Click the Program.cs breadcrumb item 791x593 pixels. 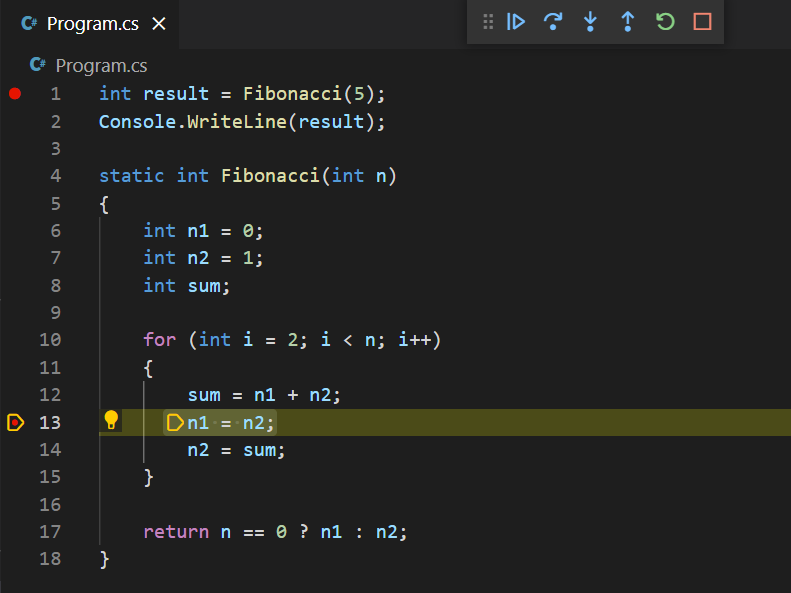coord(101,66)
